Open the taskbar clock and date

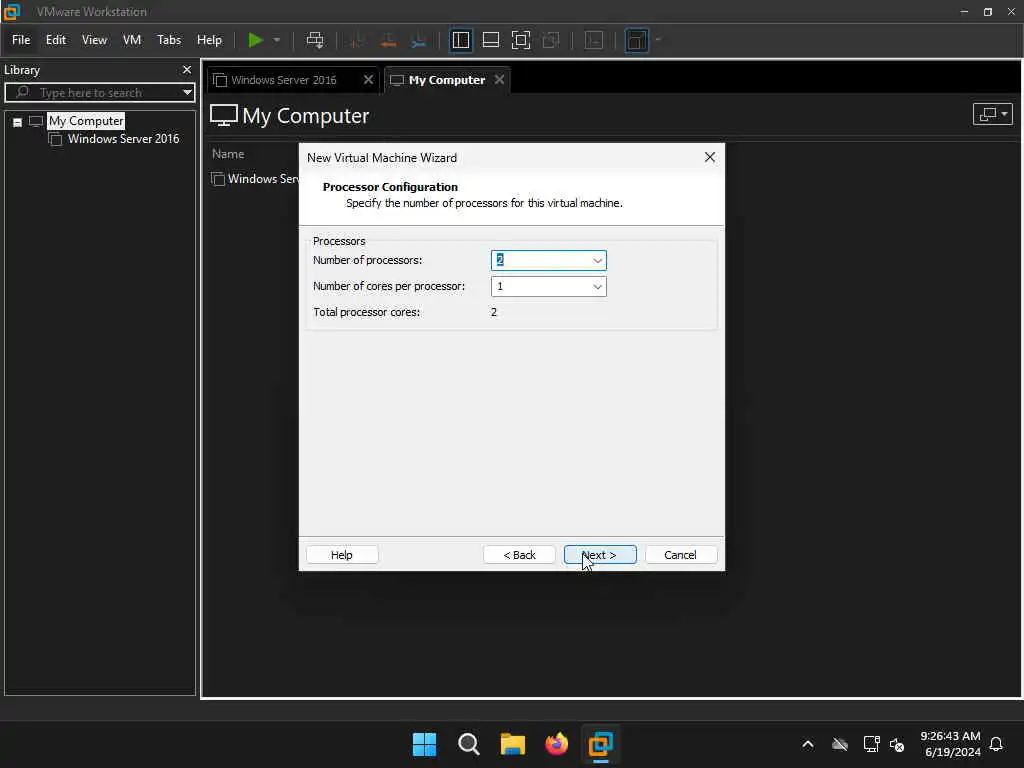tap(950, 744)
